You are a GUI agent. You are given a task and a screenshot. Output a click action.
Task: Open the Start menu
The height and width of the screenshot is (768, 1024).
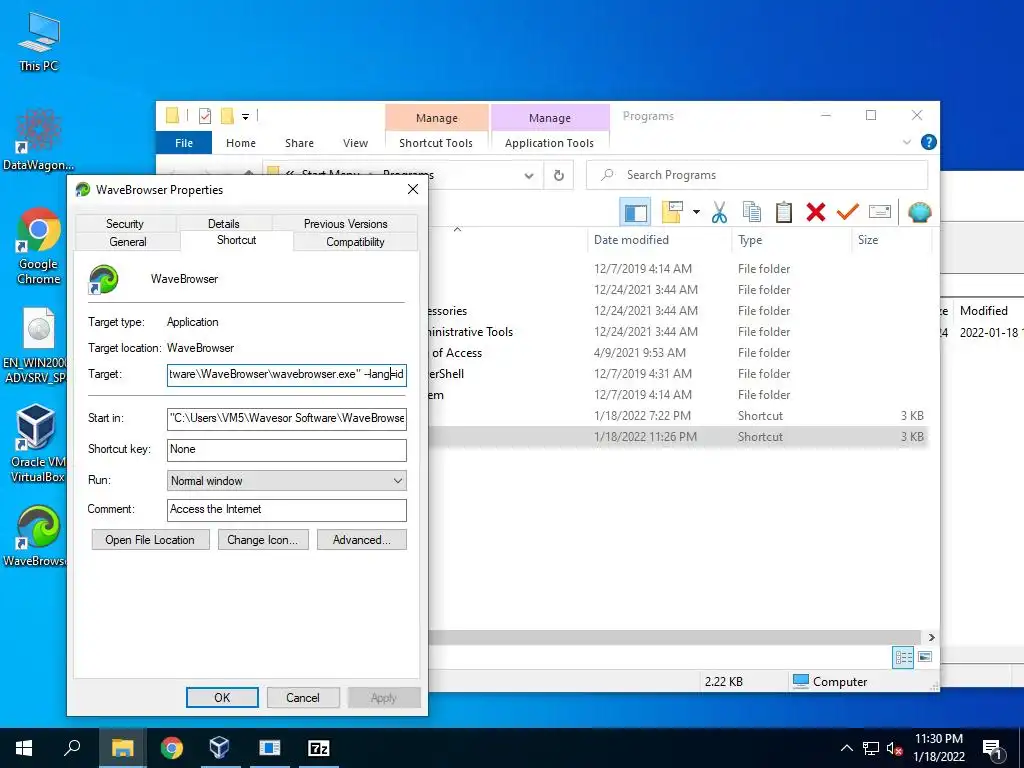pyautogui.click(x=24, y=748)
